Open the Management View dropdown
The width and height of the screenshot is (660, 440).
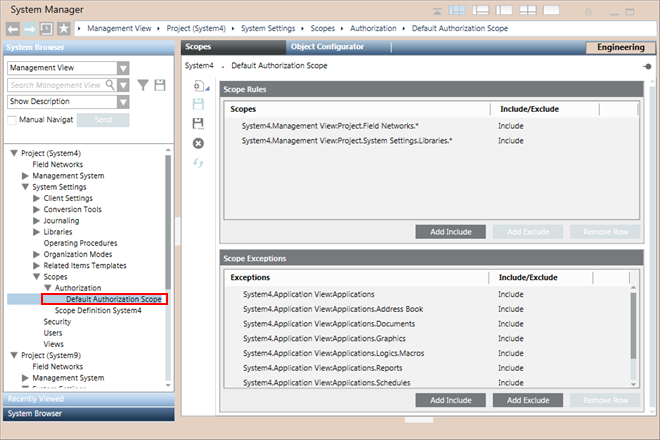[x=123, y=68]
